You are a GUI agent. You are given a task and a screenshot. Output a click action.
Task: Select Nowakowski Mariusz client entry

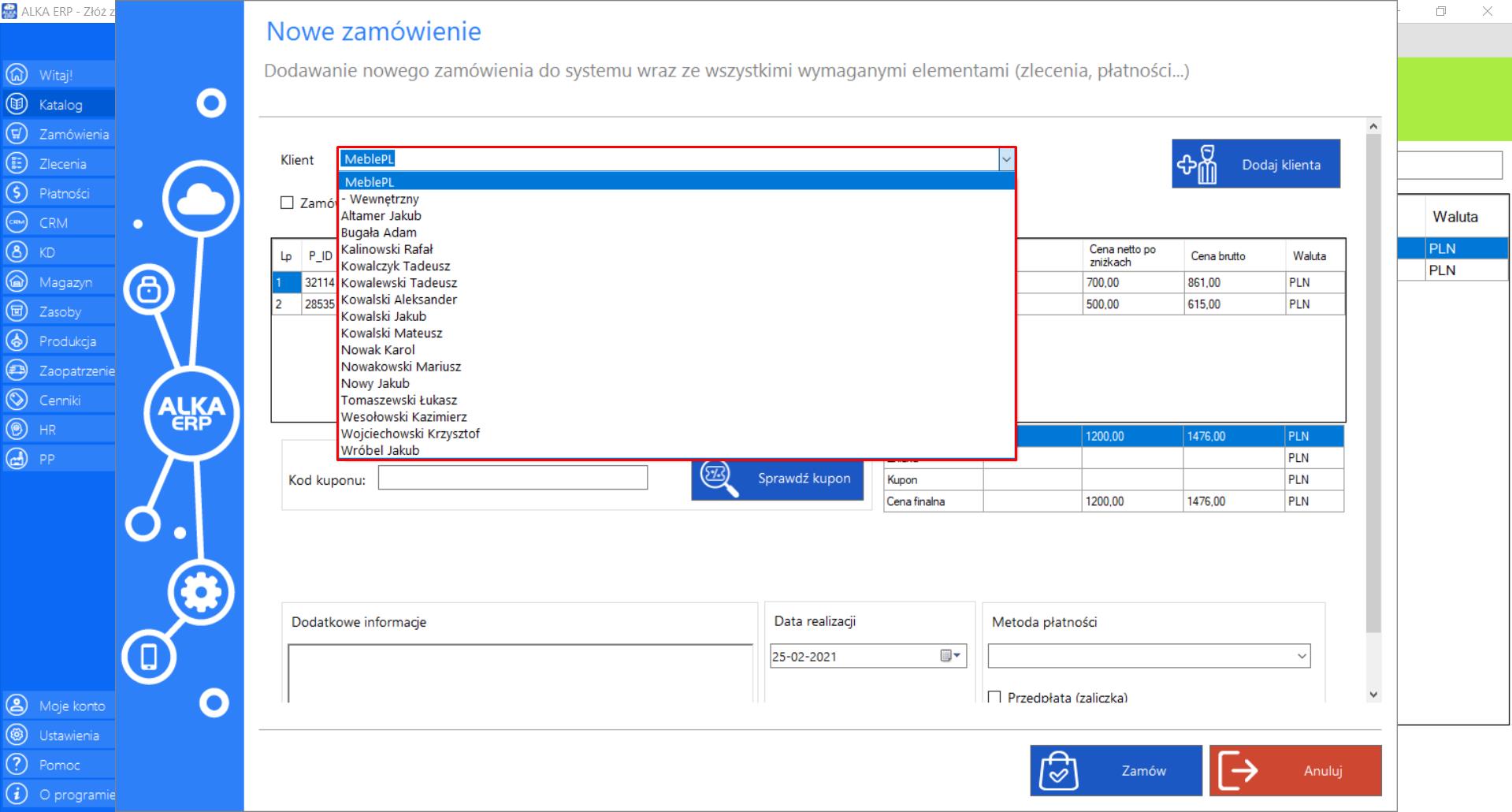point(677,367)
